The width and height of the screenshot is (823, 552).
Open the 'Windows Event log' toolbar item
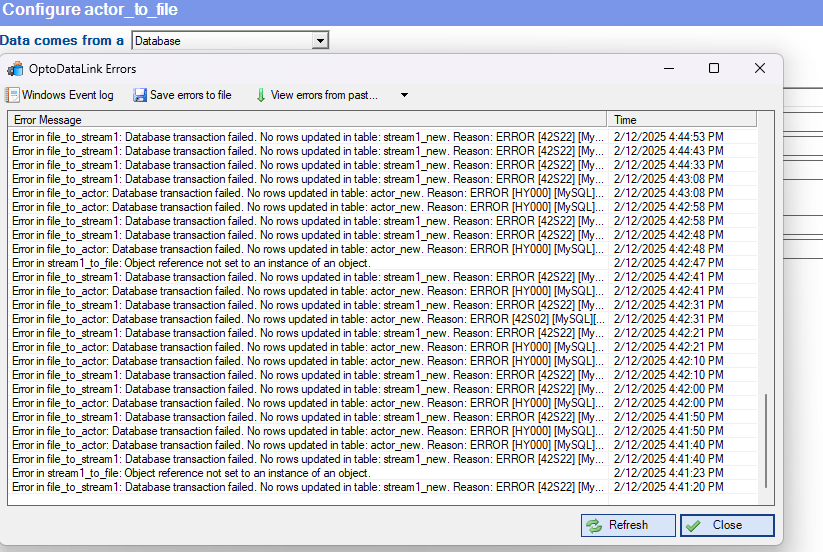click(60, 95)
